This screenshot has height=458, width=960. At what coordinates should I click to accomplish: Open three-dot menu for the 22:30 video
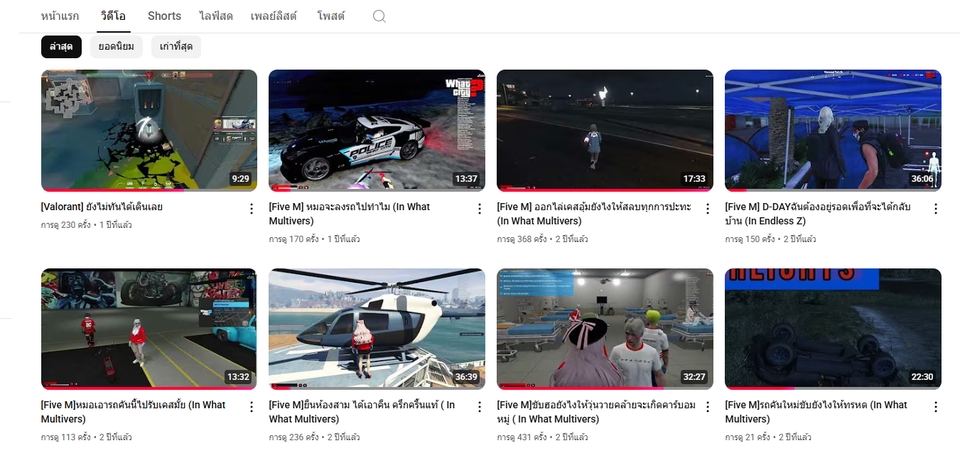[x=935, y=407]
